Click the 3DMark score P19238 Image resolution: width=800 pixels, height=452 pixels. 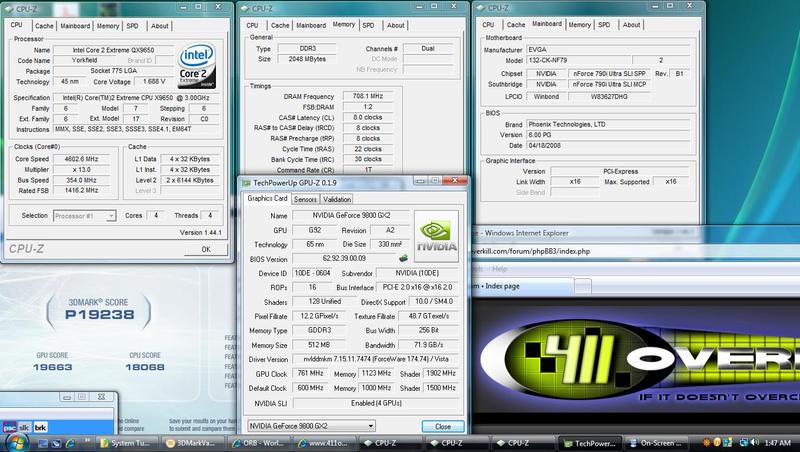tap(99, 314)
